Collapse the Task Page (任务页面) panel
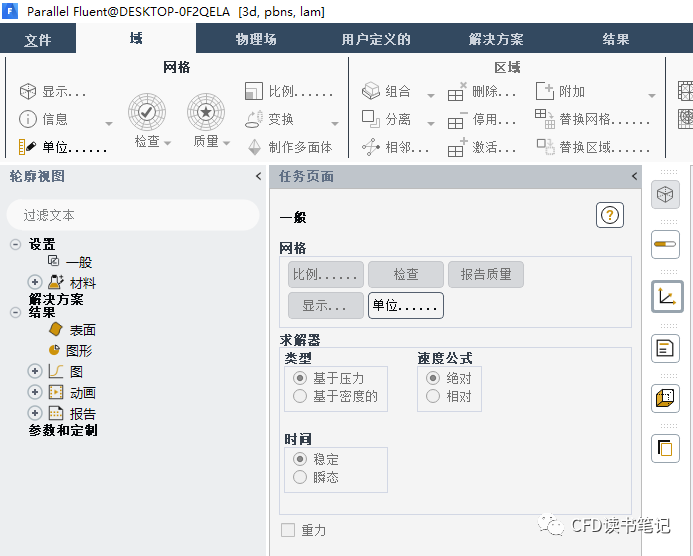Viewport: 693px width, 556px height. [x=634, y=176]
